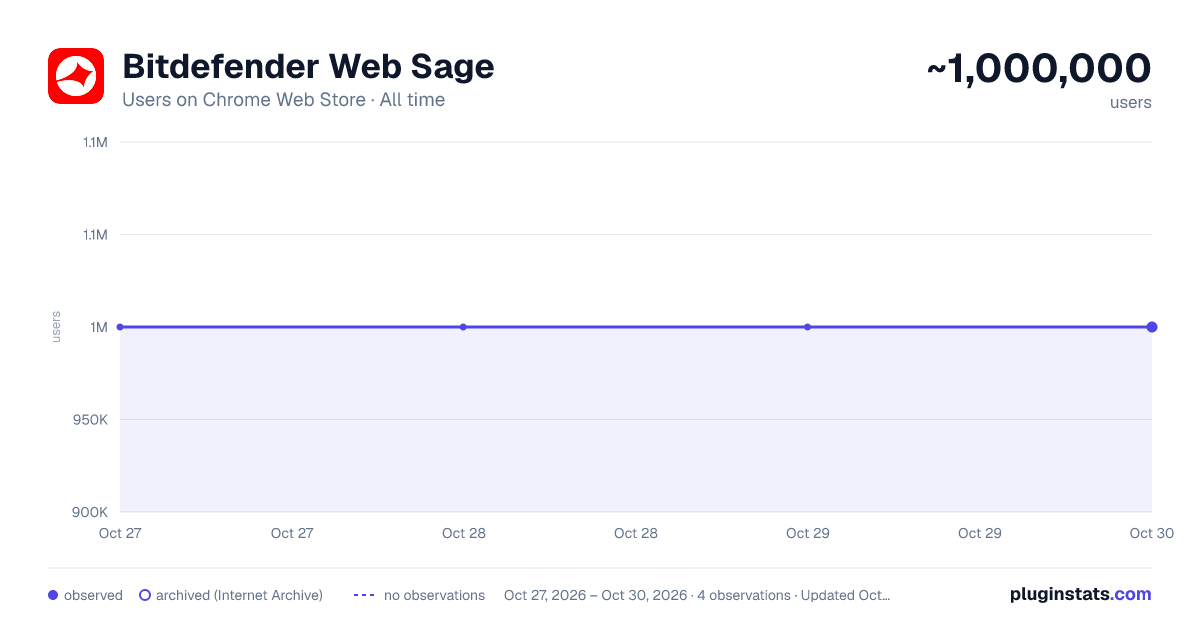
Task: Click the 900K y-axis label
Action: tap(91, 512)
